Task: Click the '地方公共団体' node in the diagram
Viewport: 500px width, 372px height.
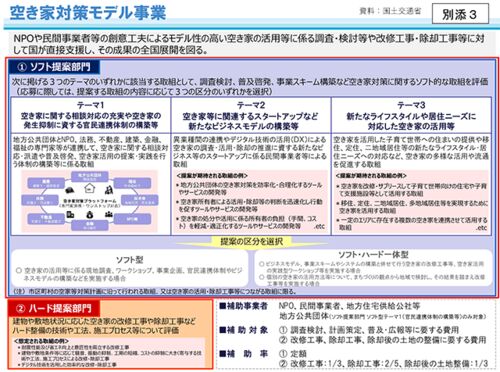Action: click(x=89, y=176)
